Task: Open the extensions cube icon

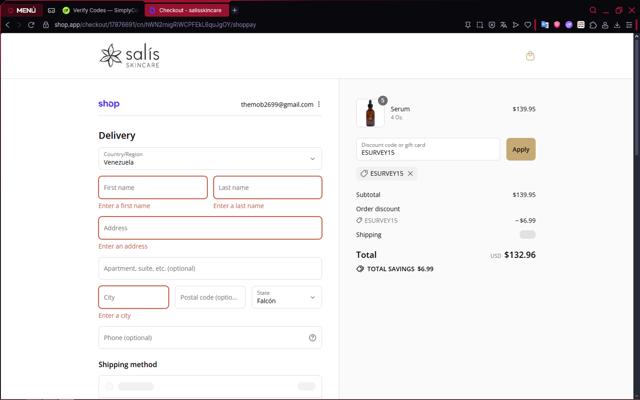Action: [593, 25]
